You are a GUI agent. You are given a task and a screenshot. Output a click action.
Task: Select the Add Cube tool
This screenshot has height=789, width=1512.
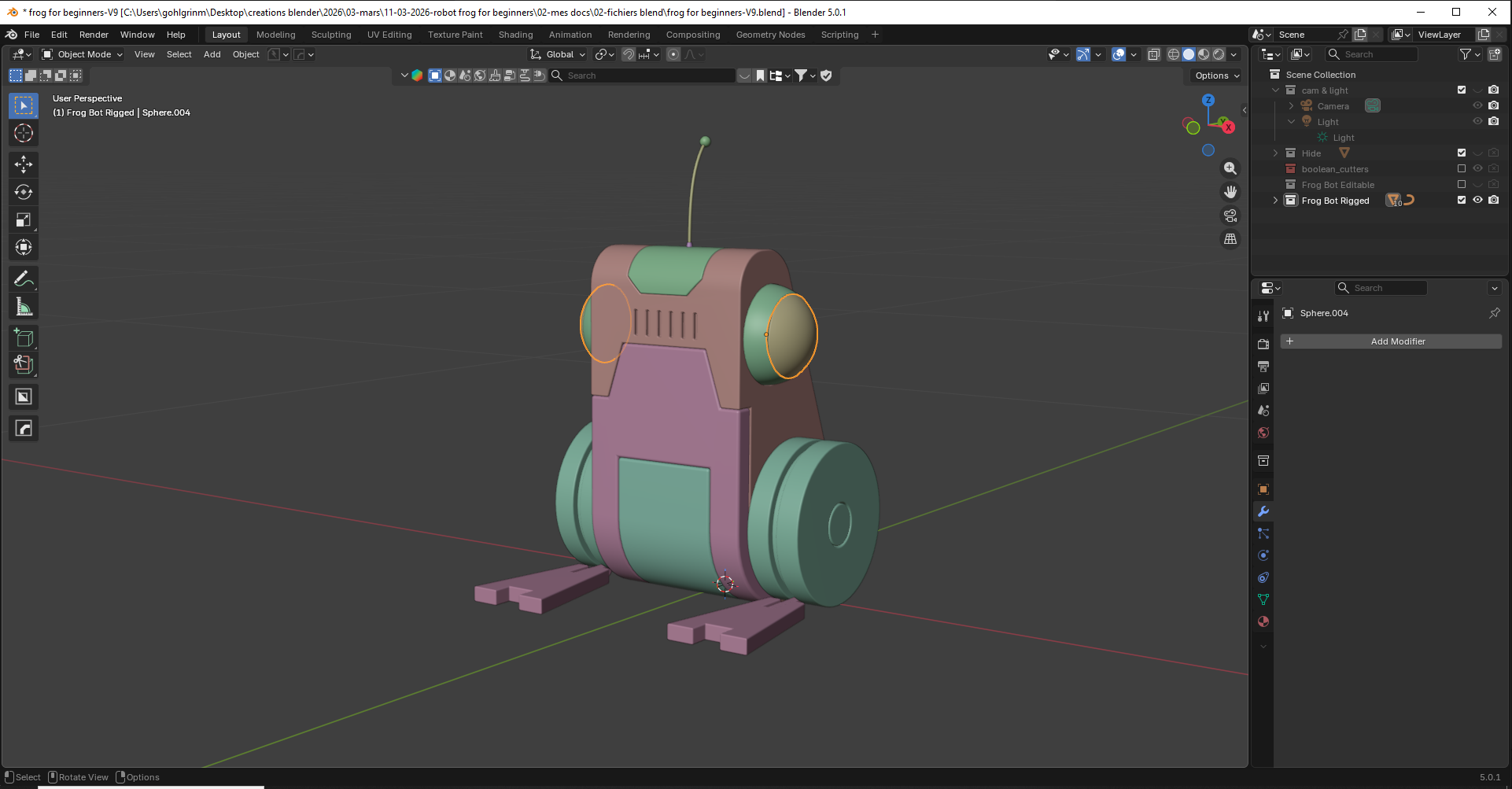coord(24,338)
